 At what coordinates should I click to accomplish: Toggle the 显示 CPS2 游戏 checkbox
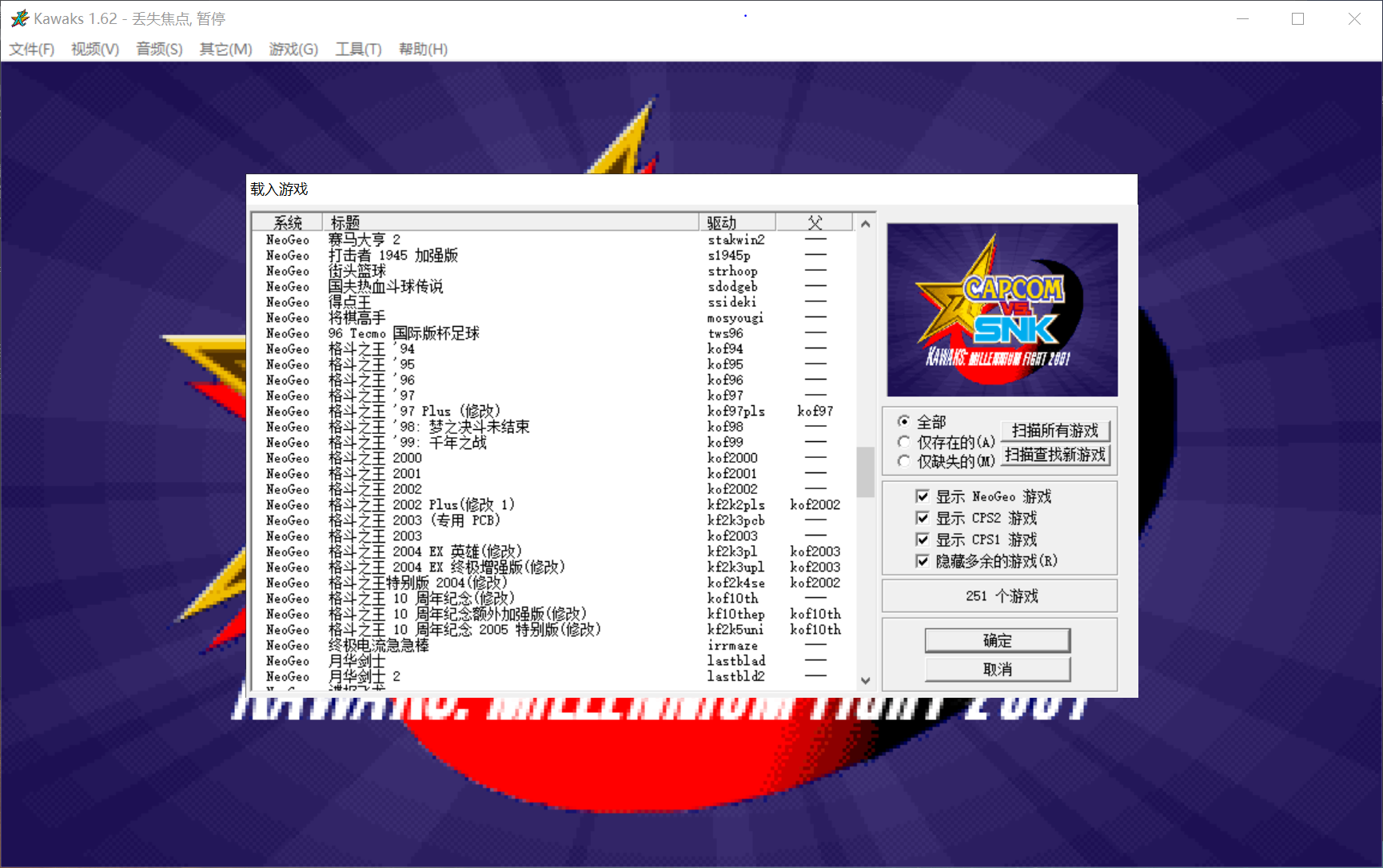[x=923, y=517]
